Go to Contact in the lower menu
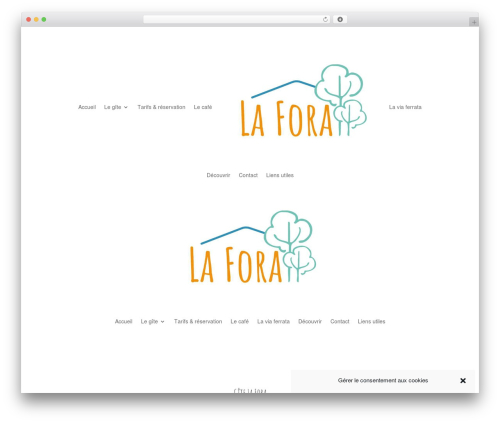This screenshot has height=423, width=500. point(340,321)
